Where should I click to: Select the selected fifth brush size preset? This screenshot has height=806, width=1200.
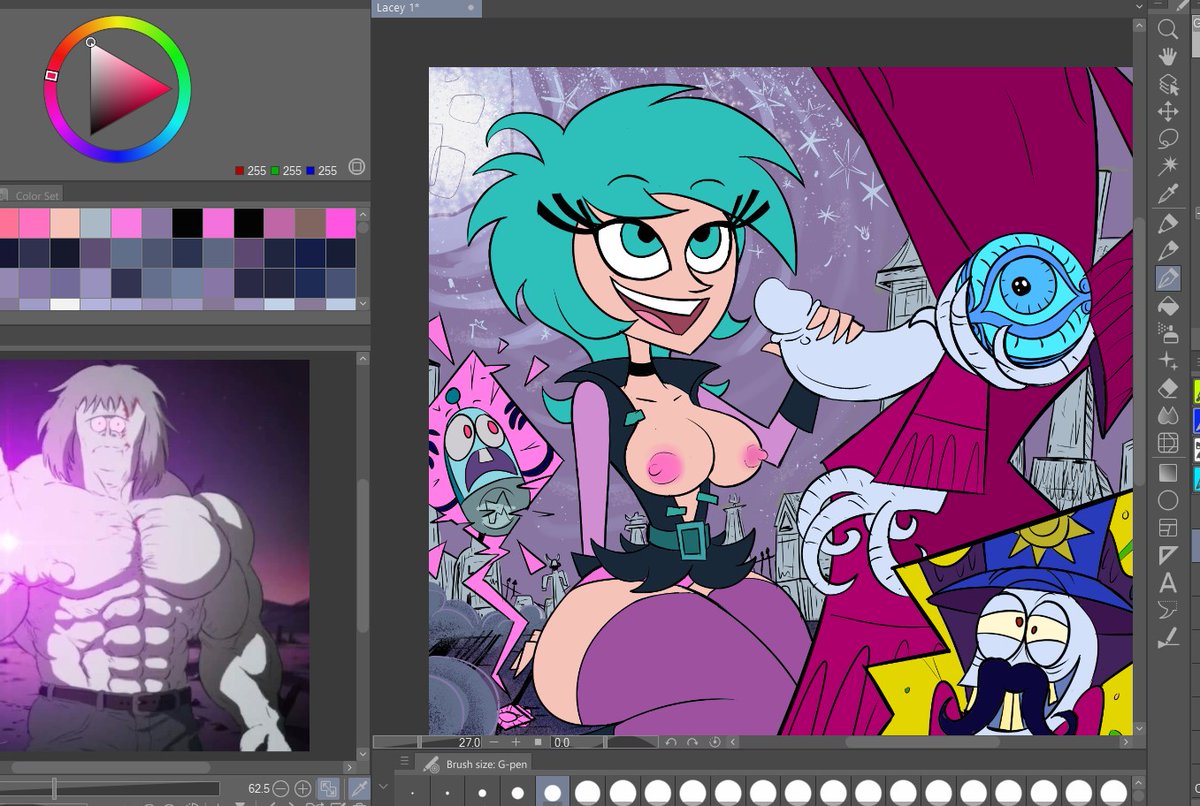(x=551, y=790)
